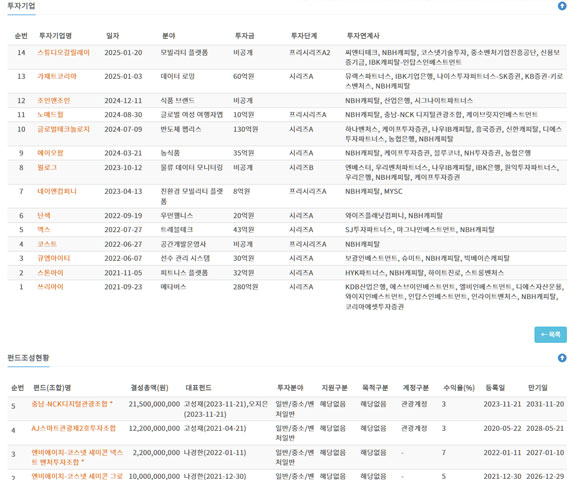Viewport: 580px width, 480px height.
Task: Open 큐엠아이티 company link
Action: 54,258
